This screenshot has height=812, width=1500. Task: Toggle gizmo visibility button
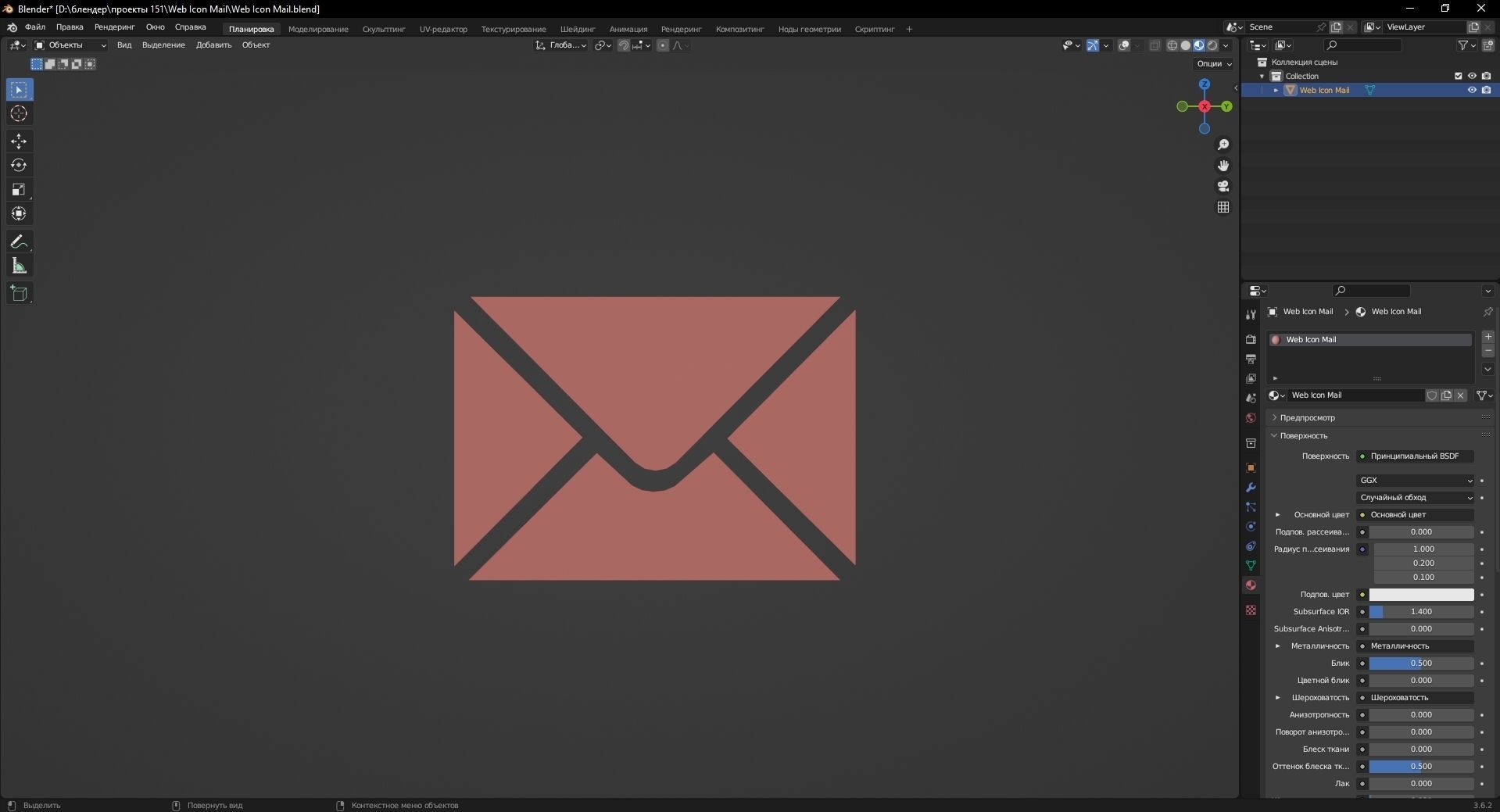pyautogui.click(x=1093, y=45)
